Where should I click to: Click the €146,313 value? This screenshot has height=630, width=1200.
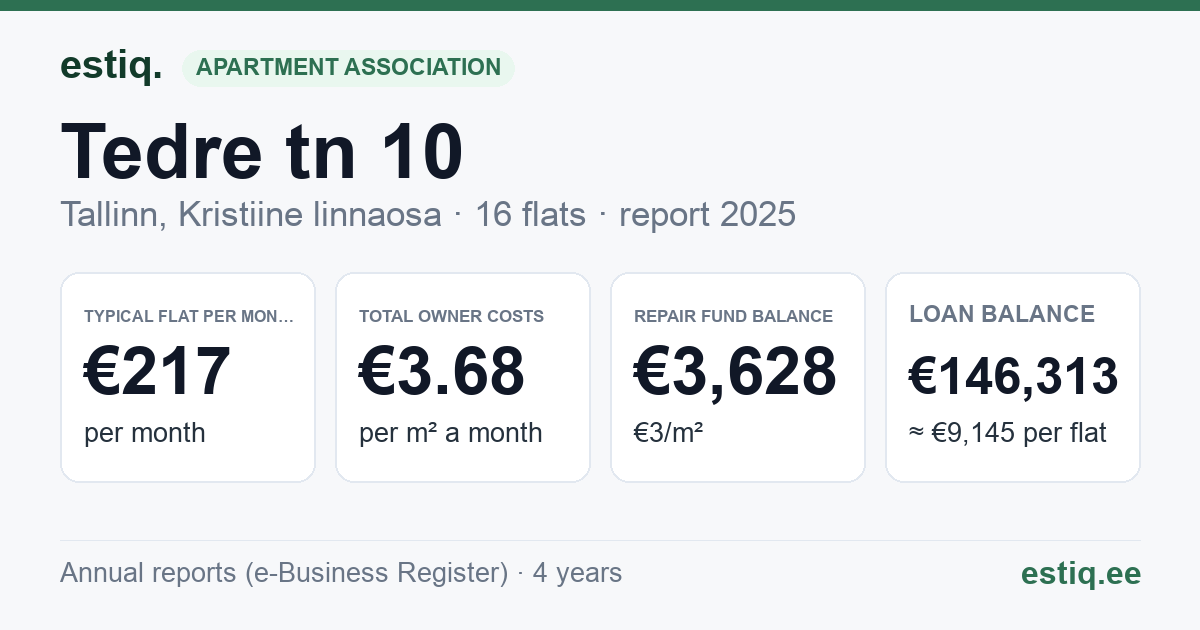point(1013,377)
